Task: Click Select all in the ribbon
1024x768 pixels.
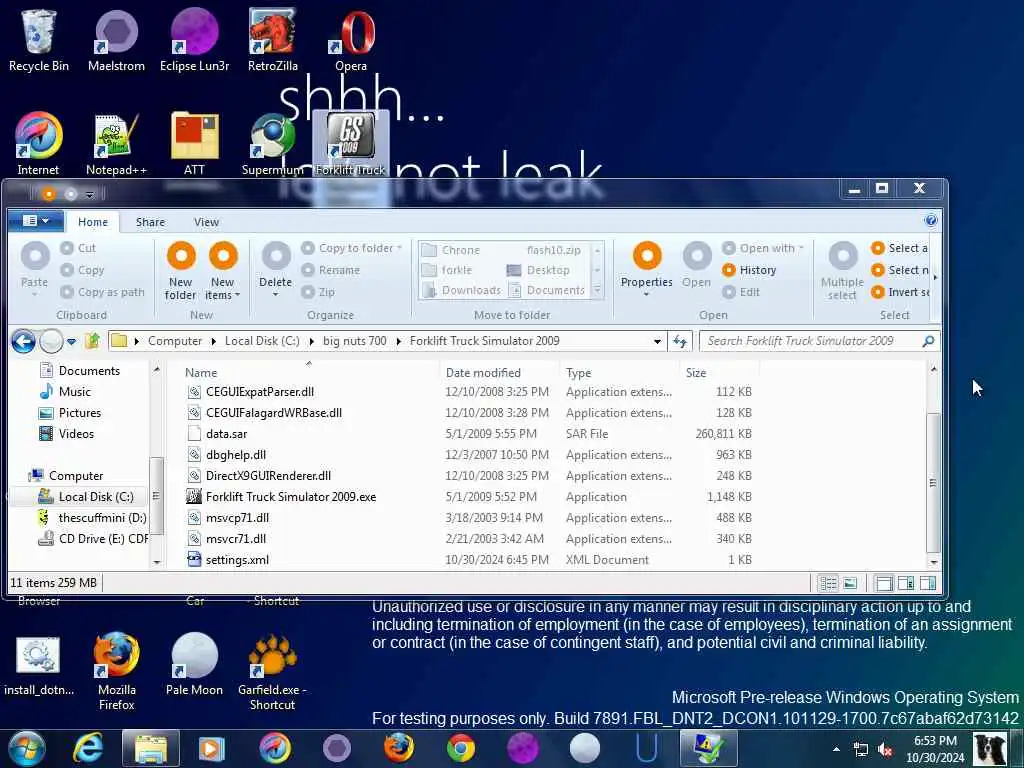Action: (900, 248)
